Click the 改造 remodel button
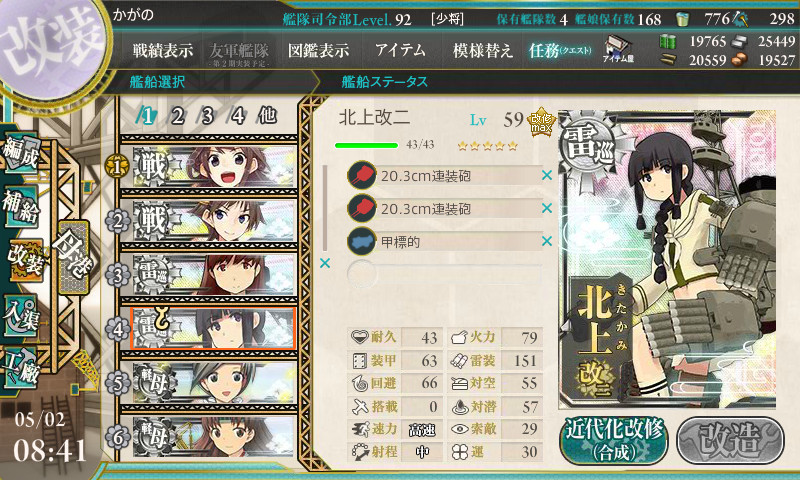Viewport: 800px width, 480px height. tap(730, 440)
